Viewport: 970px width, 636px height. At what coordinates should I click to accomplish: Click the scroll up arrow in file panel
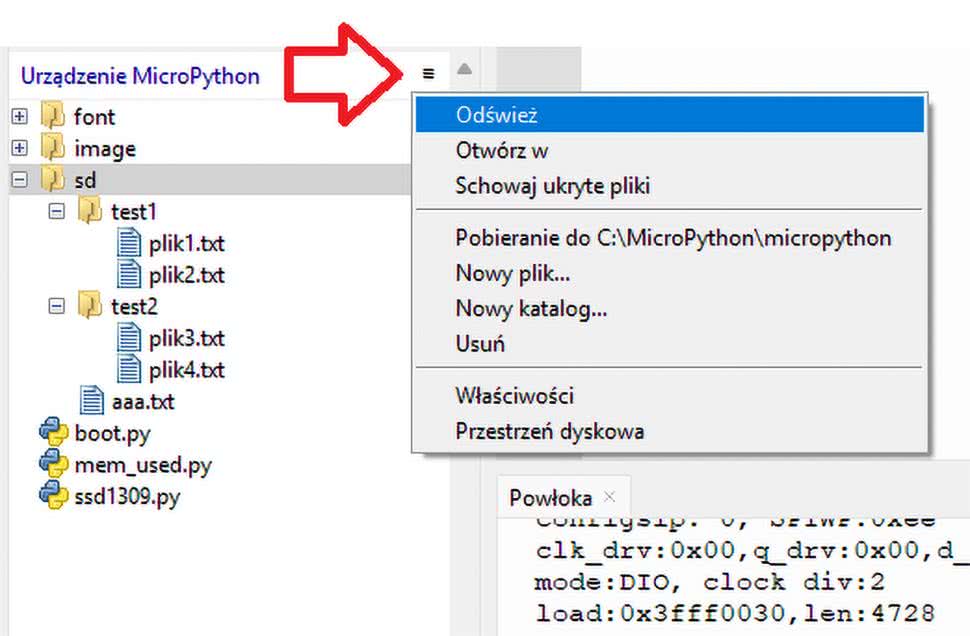click(464, 69)
